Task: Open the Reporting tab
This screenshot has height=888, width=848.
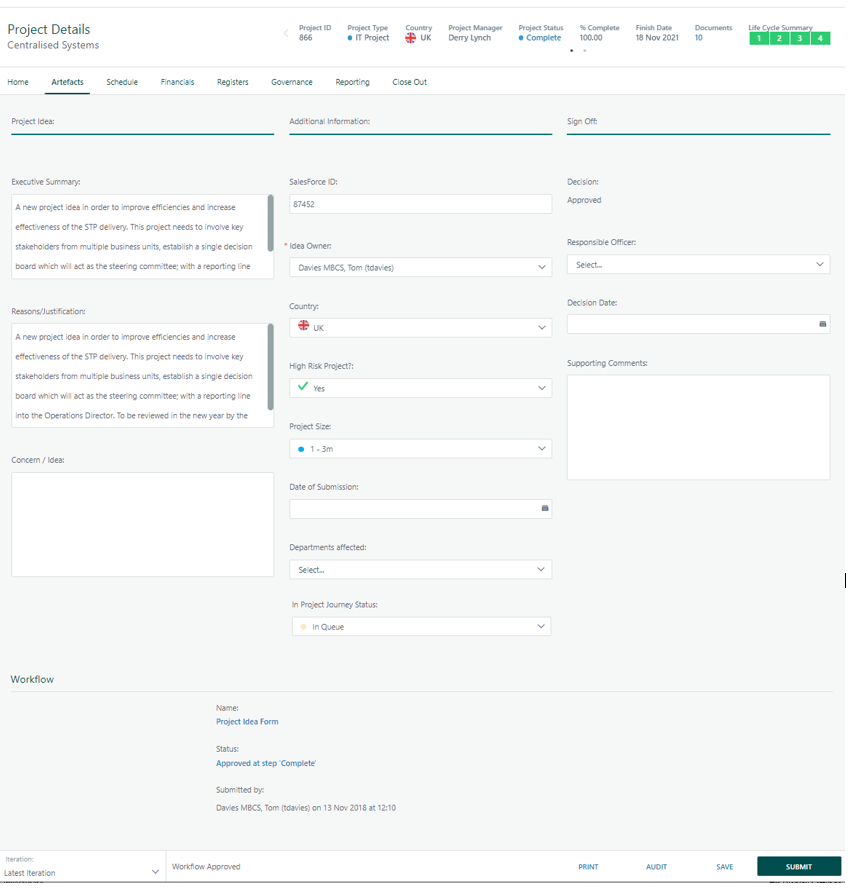Action: 352,82
